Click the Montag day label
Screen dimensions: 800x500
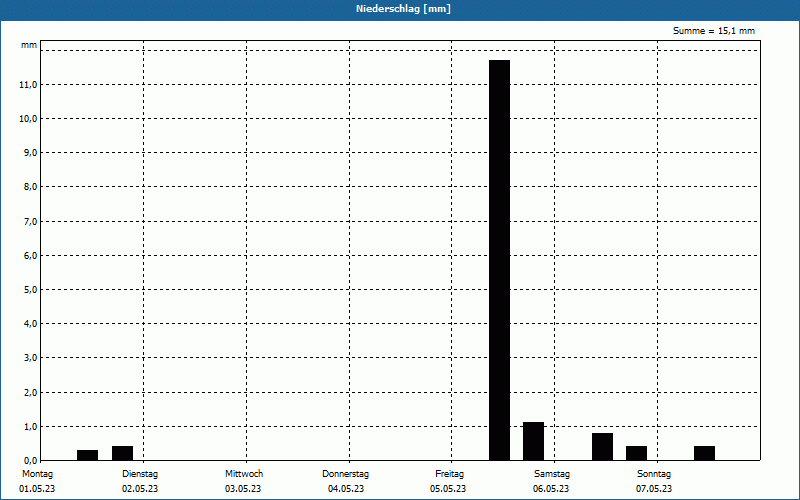click(x=37, y=474)
